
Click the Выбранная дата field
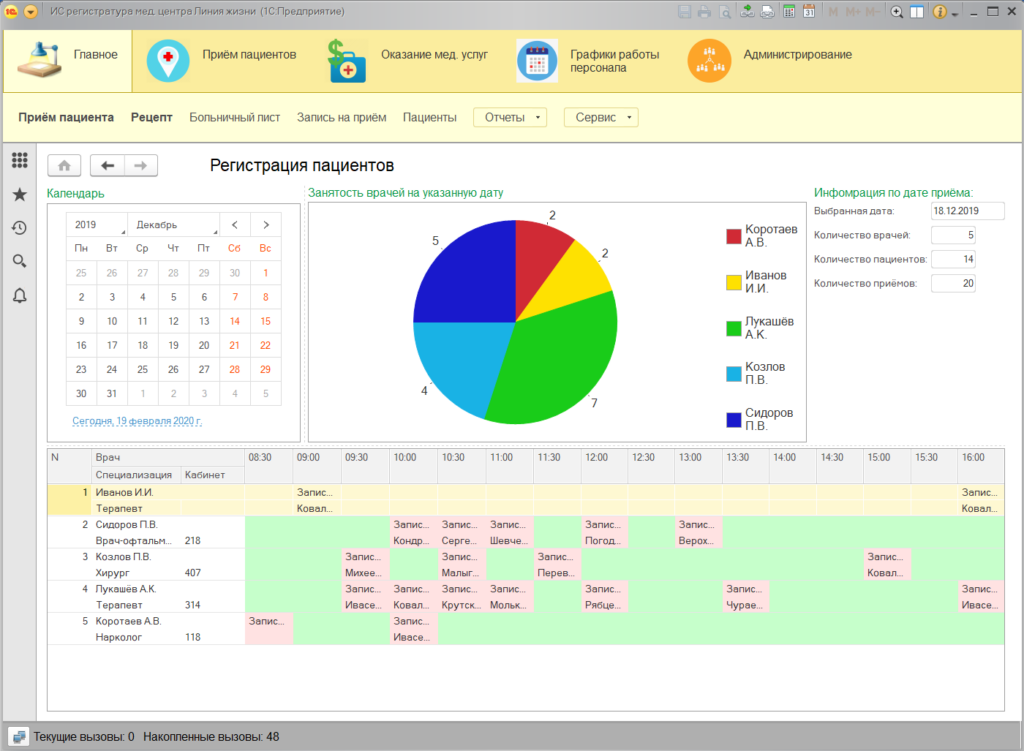tap(967, 211)
